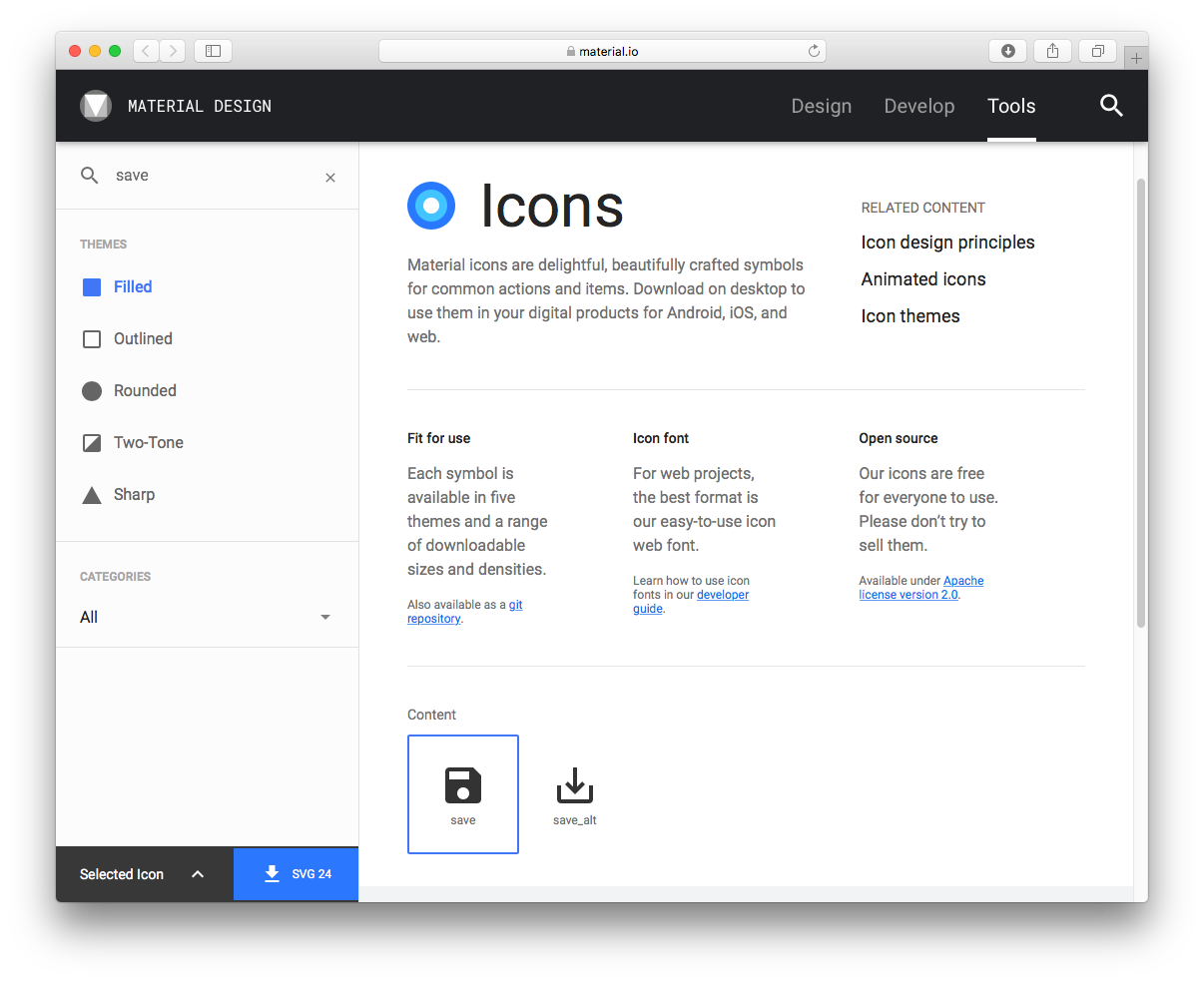Download icon as SVG 24
Screen dimensions: 1204x982
tap(297, 874)
